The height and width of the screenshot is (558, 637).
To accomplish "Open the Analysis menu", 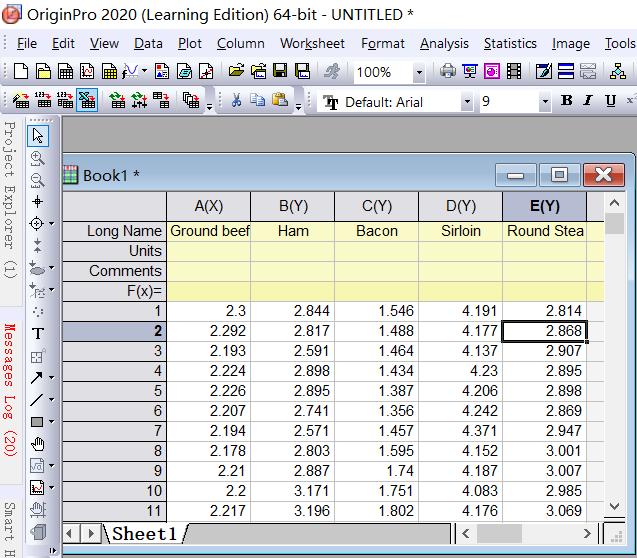I will click(444, 43).
